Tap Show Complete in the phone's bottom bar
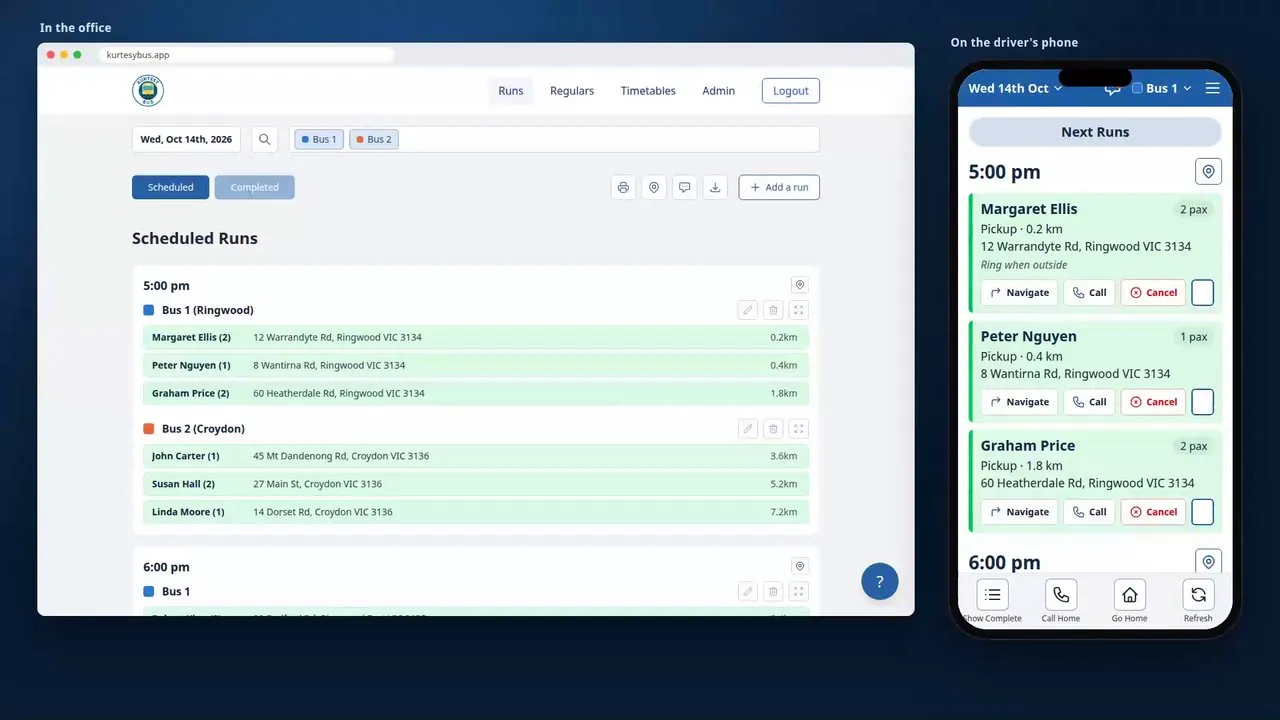This screenshot has height=720, width=1280. (x=992, y=600)
